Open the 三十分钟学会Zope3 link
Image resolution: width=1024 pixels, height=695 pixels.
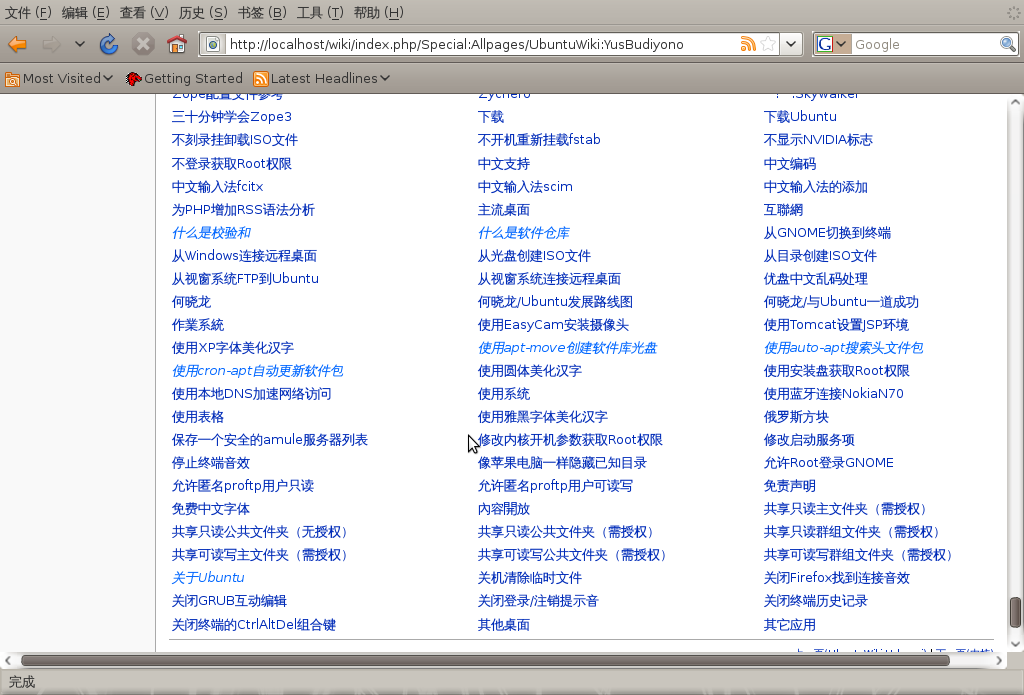(232, 117)
